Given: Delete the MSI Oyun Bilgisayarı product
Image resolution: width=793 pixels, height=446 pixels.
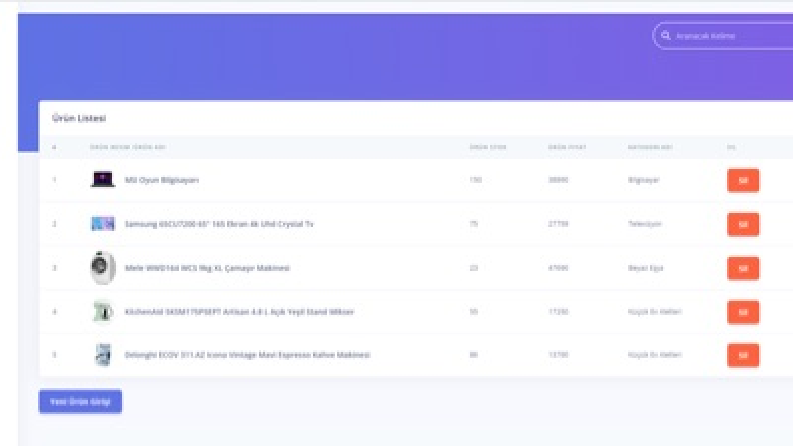Looking at the screenshot, I should pos(743,181).
